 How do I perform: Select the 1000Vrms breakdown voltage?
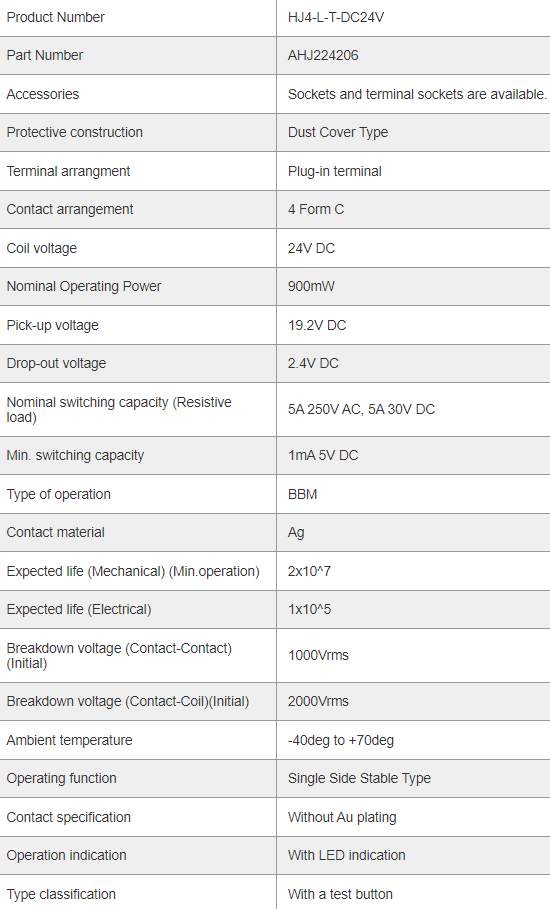(318, 656)
